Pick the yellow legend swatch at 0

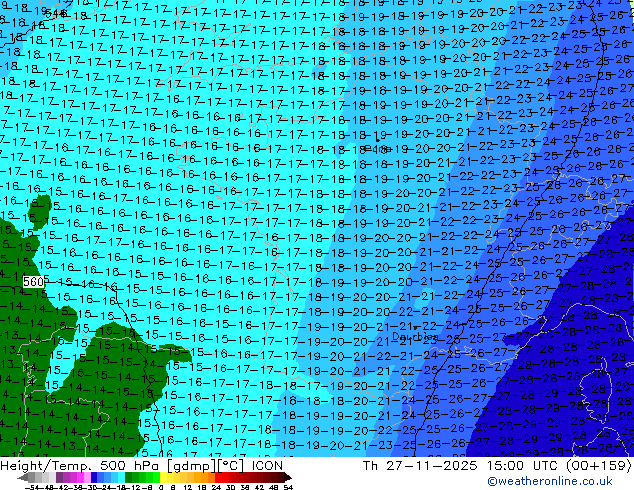(x=164, y=477)
